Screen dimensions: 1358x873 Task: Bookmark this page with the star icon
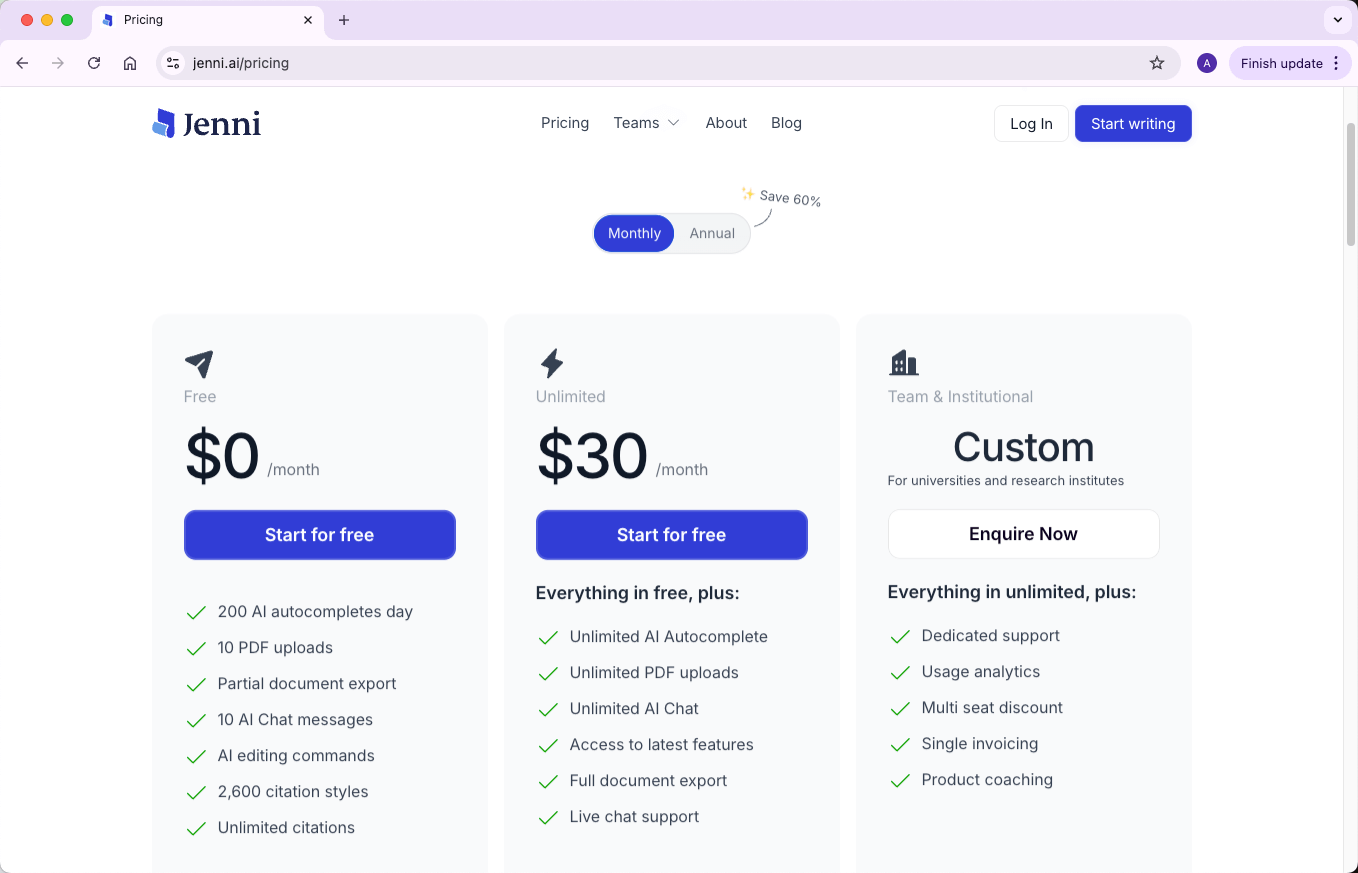tap(1157, 63)
